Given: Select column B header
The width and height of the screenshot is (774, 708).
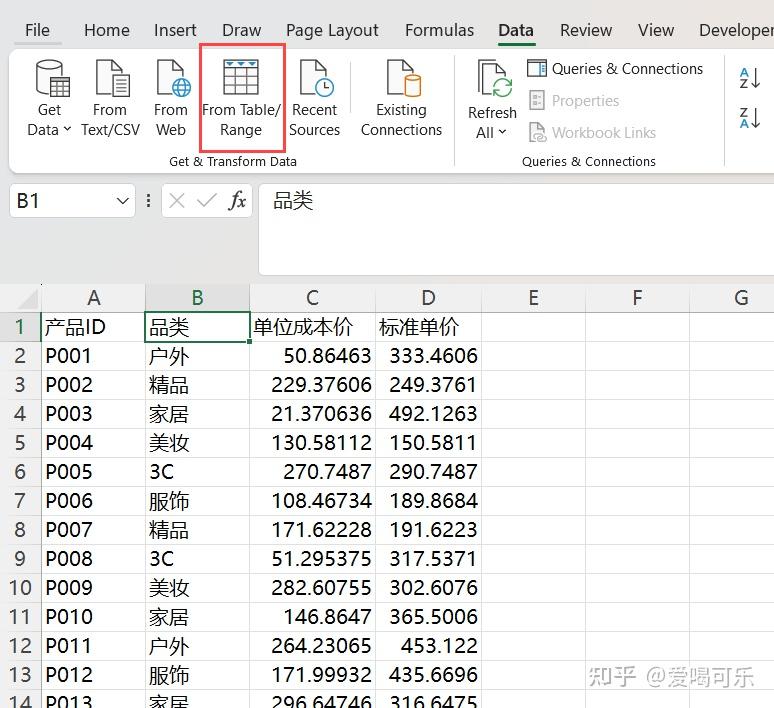Looking at the screenshot, I should click(x=197, y=298).
